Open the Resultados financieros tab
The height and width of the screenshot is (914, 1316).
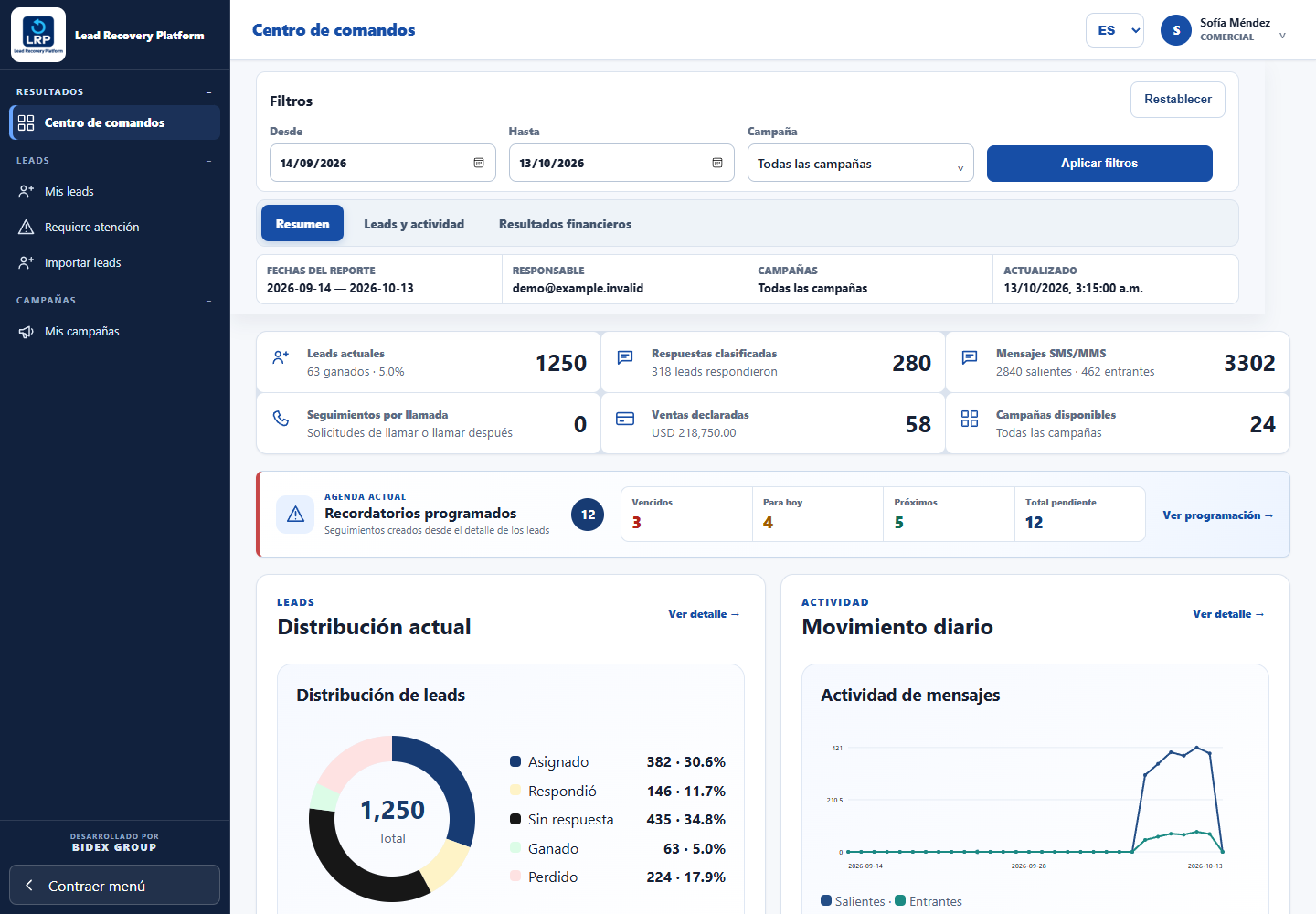565,224
